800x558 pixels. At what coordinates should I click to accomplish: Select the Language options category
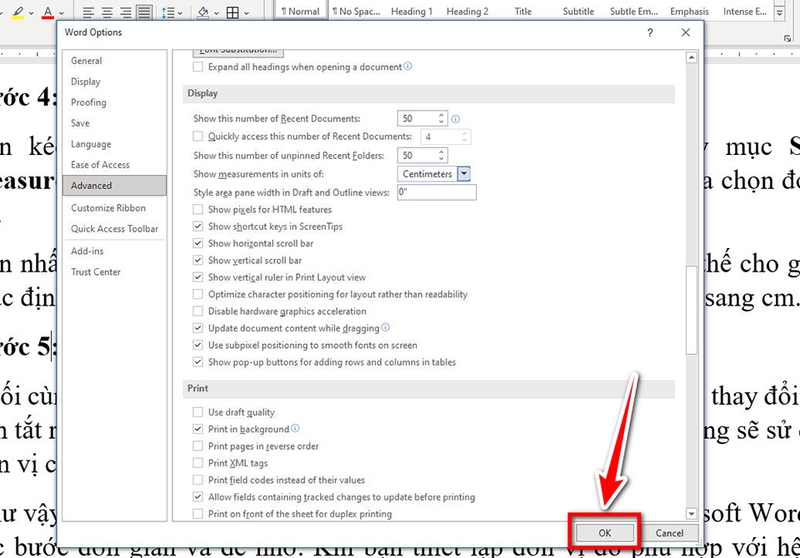(114, 144)
